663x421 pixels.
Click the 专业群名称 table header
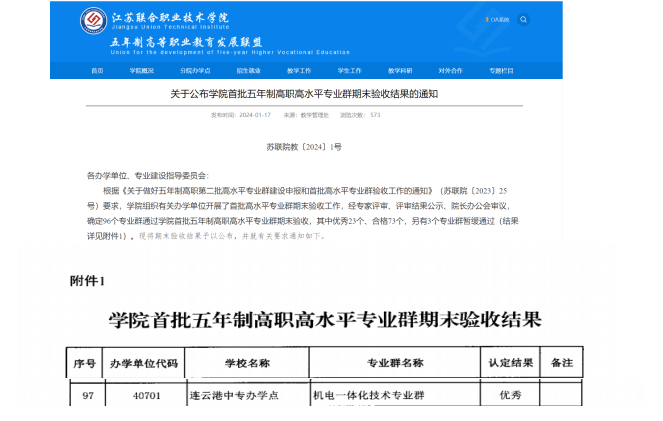click(x=395, y=363)
